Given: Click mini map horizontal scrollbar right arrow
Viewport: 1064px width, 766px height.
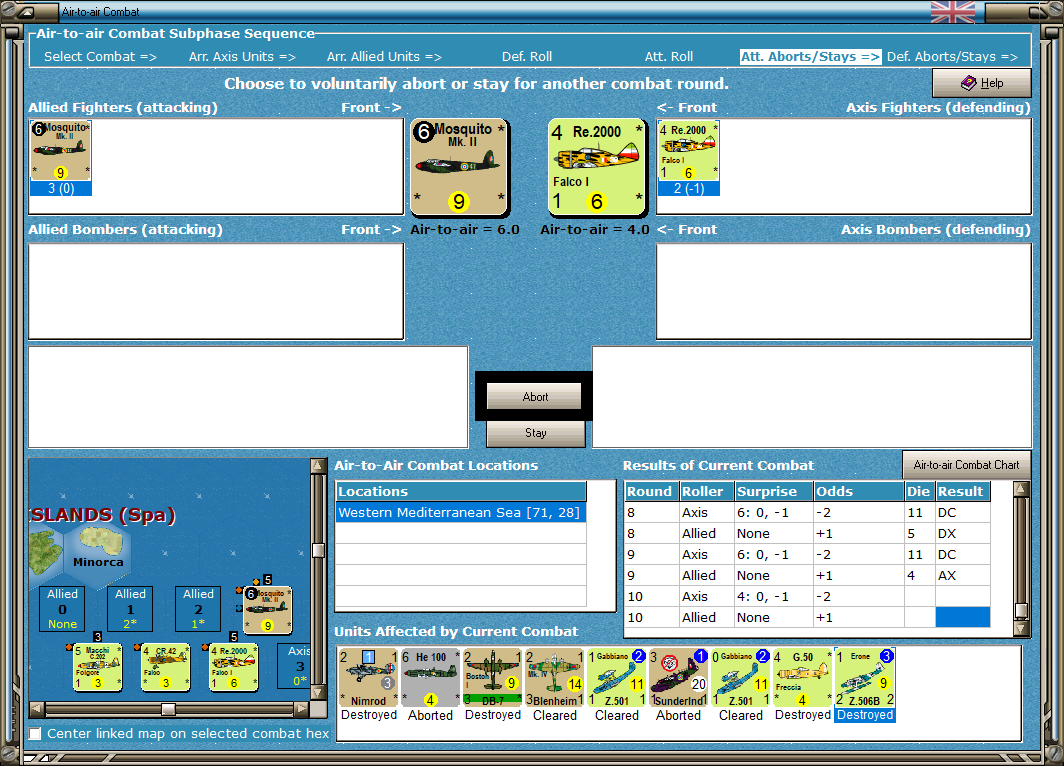Looking at the screenshot, I should [x=301, y=709].
